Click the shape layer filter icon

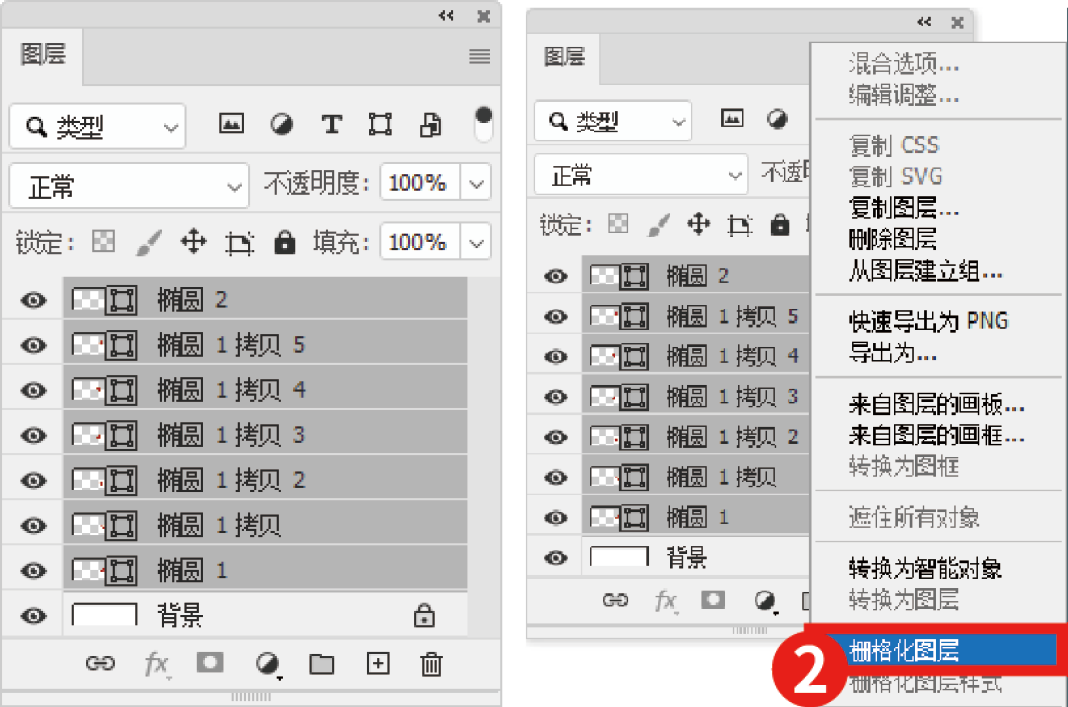[380, 125]
